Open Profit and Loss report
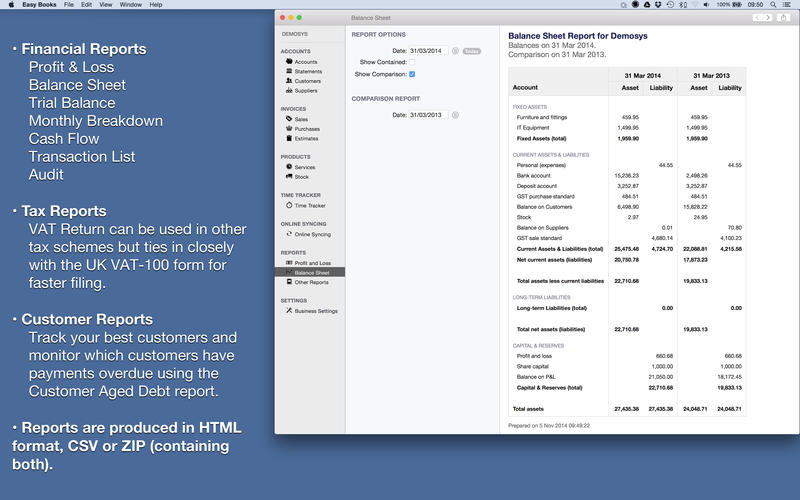This screenshot has height=500, width=800. point(312,262)
